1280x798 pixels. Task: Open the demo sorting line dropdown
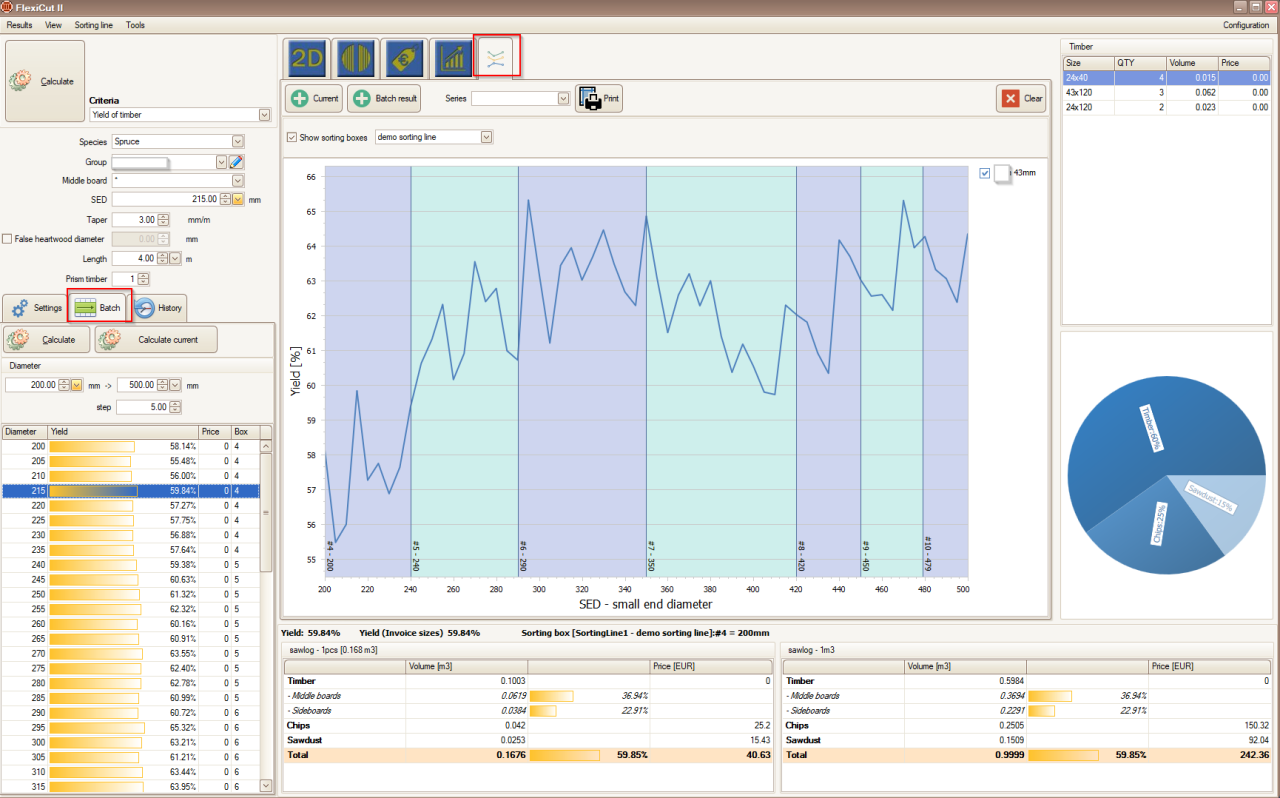[x=487, y=137]
